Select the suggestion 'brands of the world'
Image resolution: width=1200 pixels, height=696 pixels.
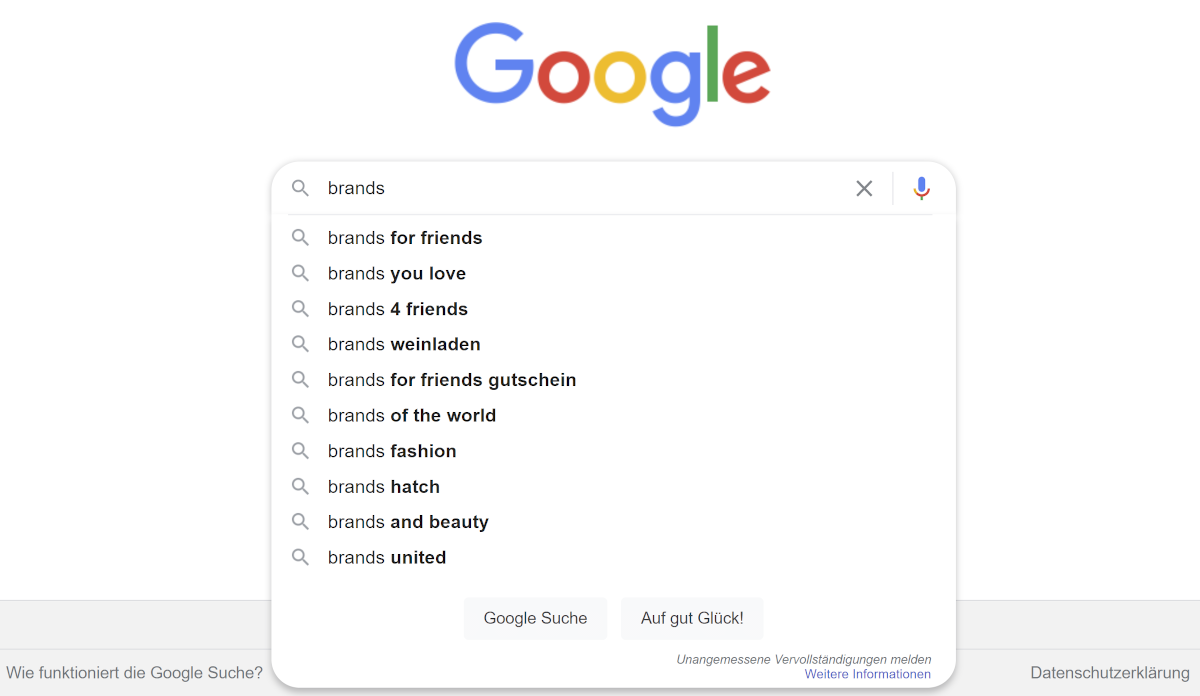tap(411, 415)
